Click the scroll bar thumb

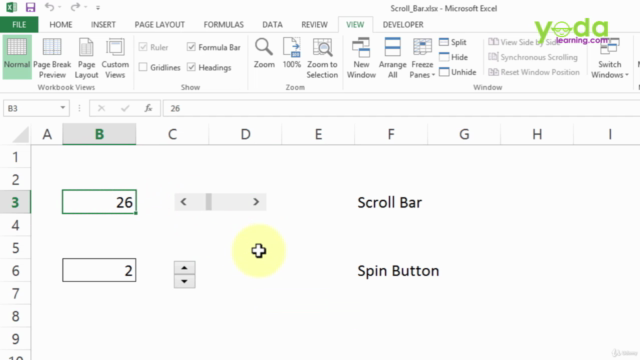(x=209, y=202)
